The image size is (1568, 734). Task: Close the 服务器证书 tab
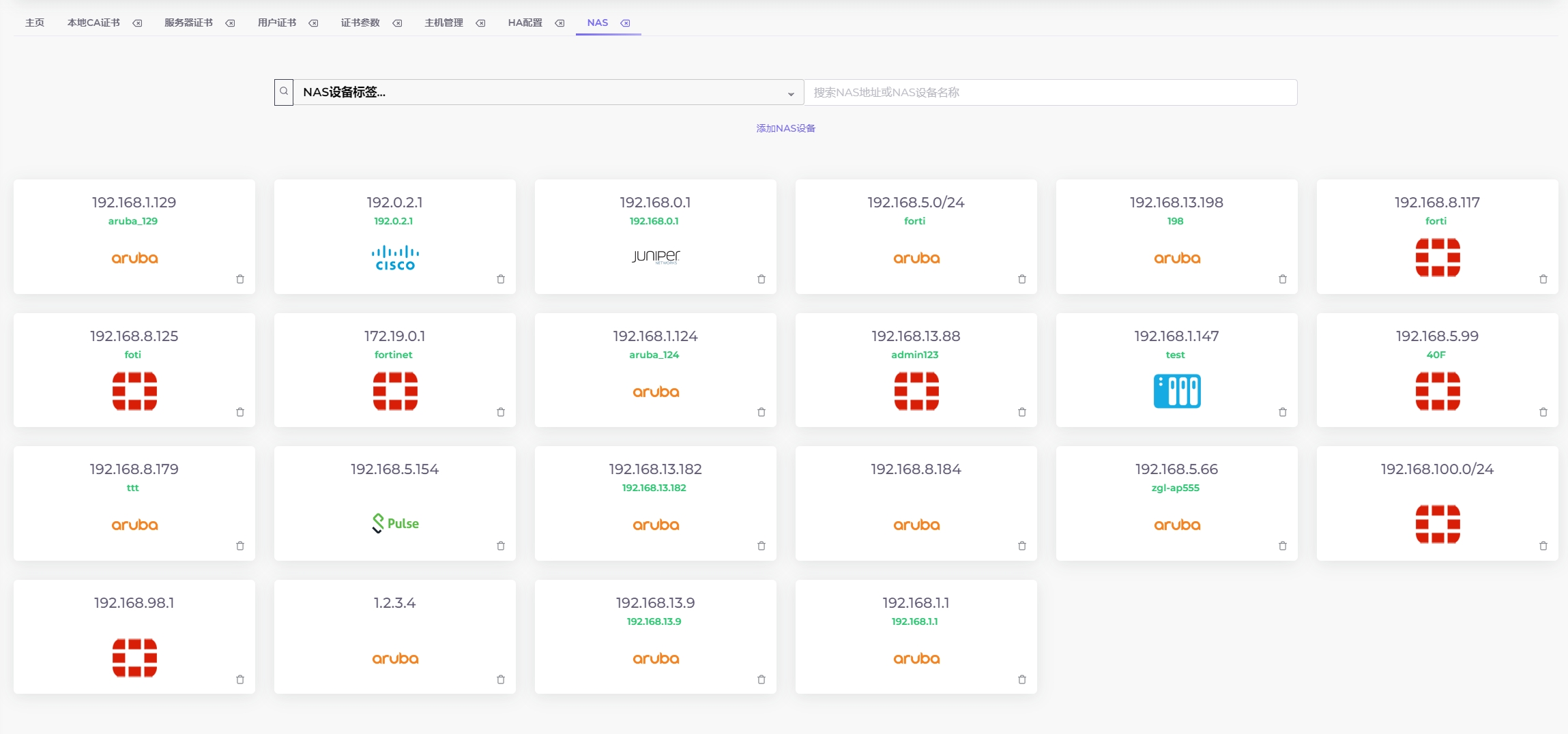pyautogui.click(x=230, y=23)
